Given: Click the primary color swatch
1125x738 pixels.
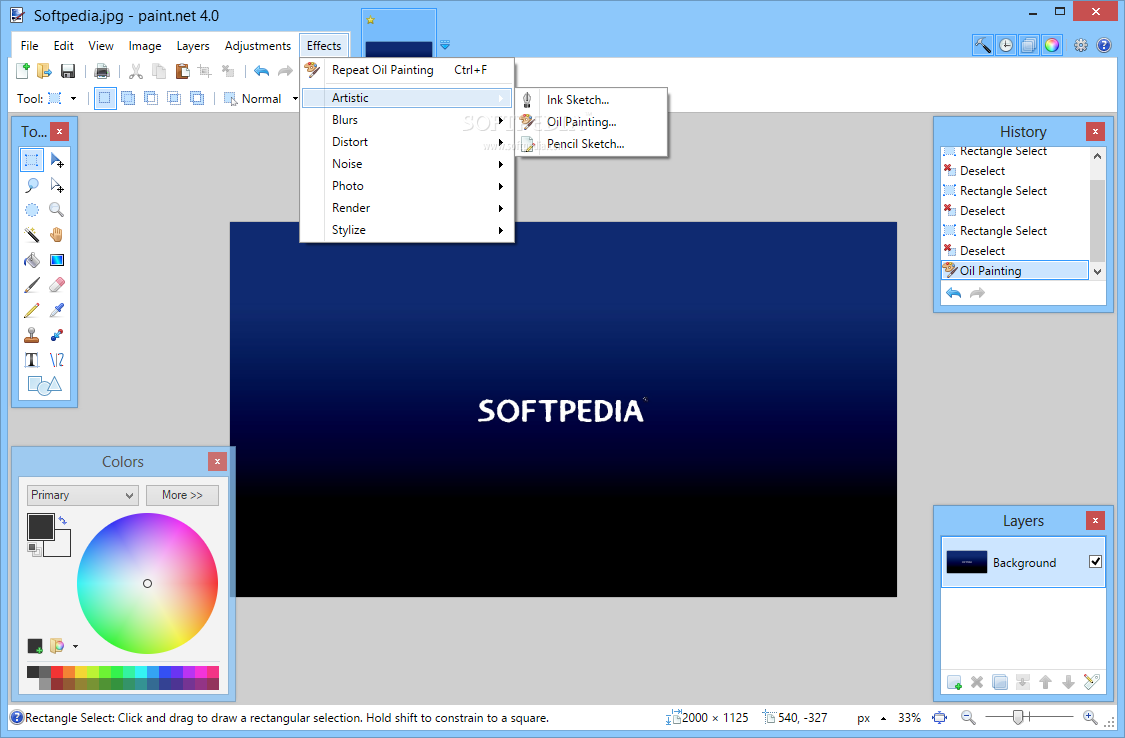Looking at the screenshot, I should tap(40, 526).
